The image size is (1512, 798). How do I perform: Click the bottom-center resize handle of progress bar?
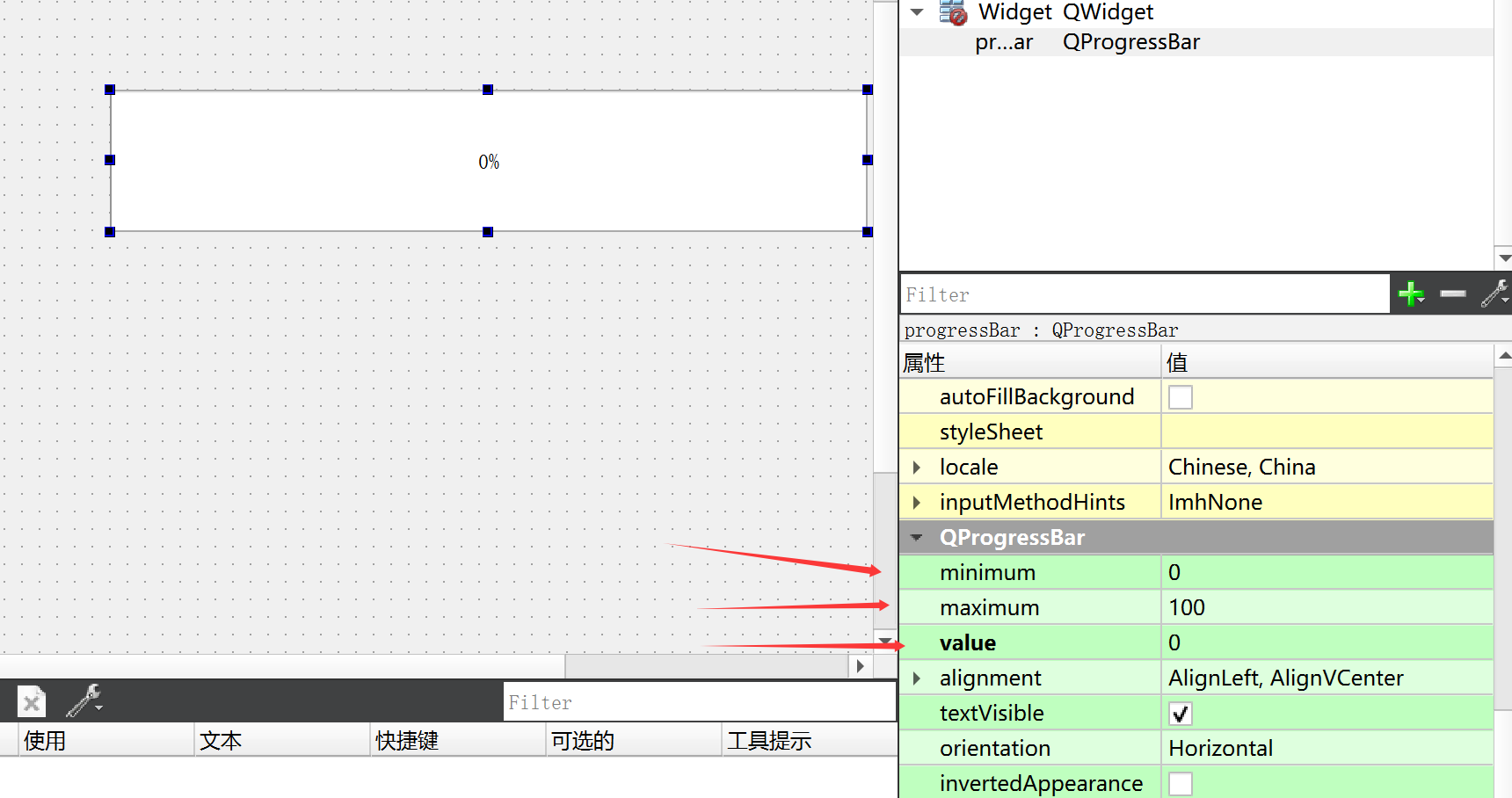point(488,232)
